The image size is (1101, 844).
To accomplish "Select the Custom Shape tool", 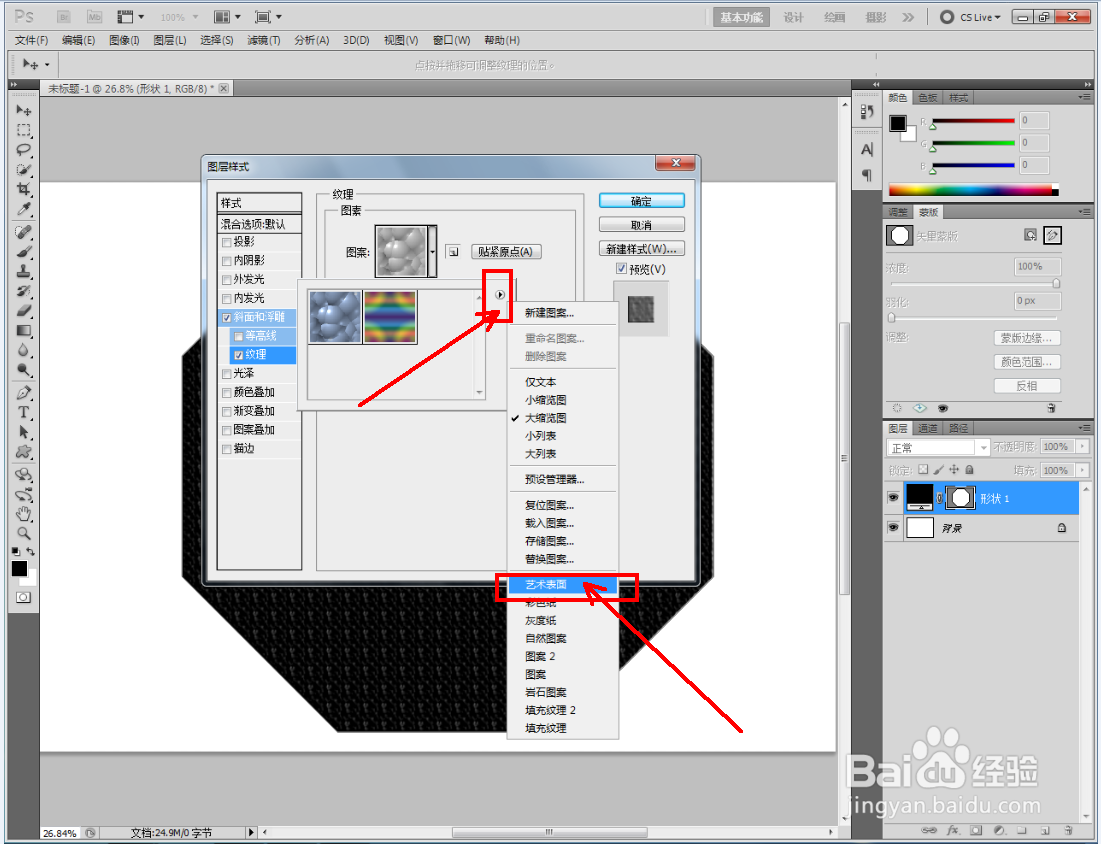I will click(x=23, y=451).
